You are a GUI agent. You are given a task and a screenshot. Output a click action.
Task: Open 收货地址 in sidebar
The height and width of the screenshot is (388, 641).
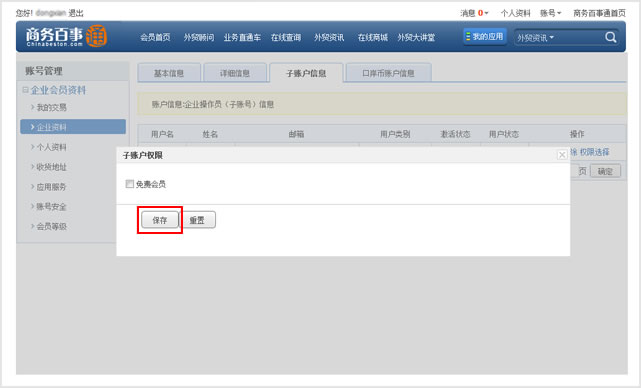pos(52,167)
